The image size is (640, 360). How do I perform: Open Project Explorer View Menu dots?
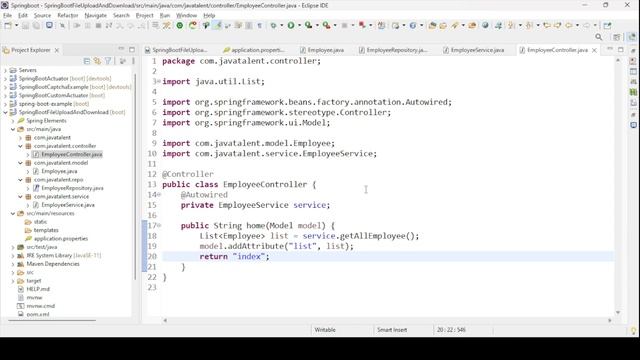tap(133, 61)
